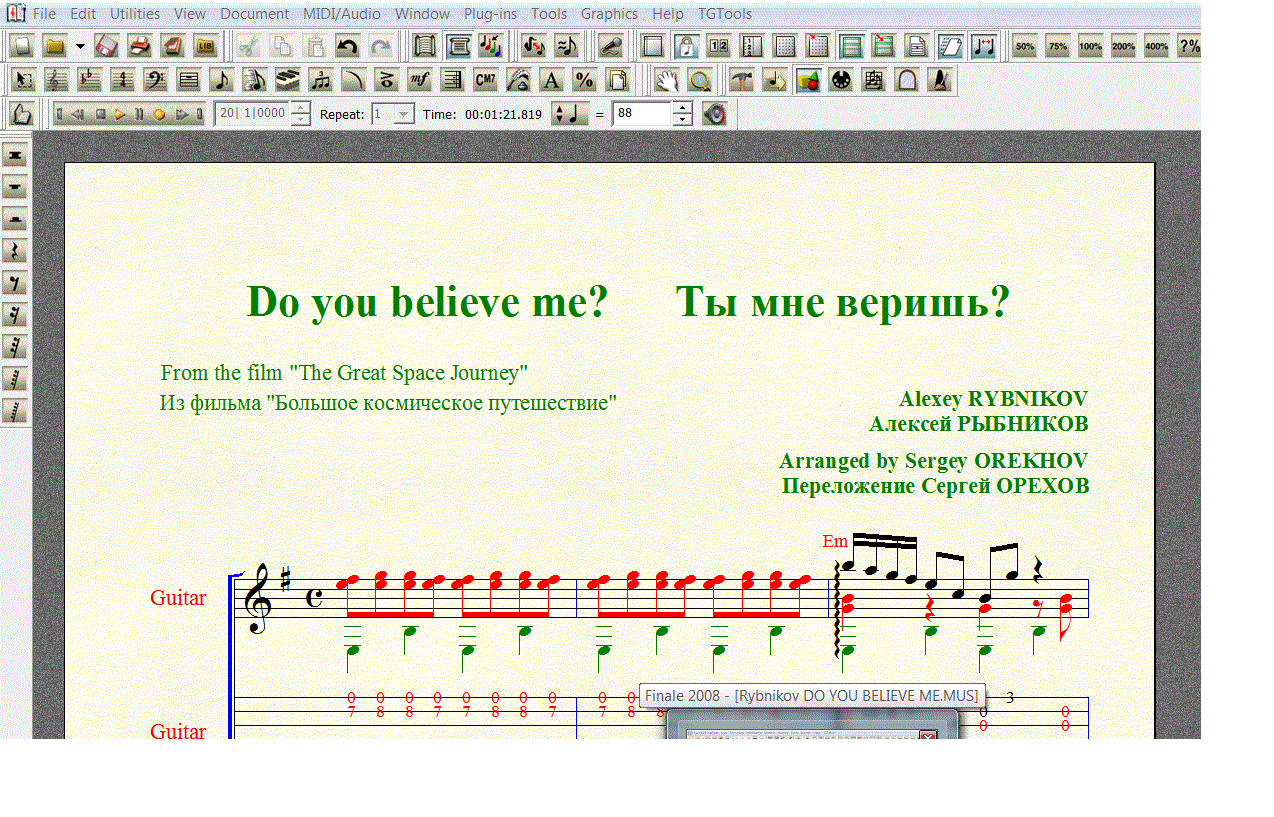
Task: Choose the Articulation accent tool
Action: click(x=387, y=80)
